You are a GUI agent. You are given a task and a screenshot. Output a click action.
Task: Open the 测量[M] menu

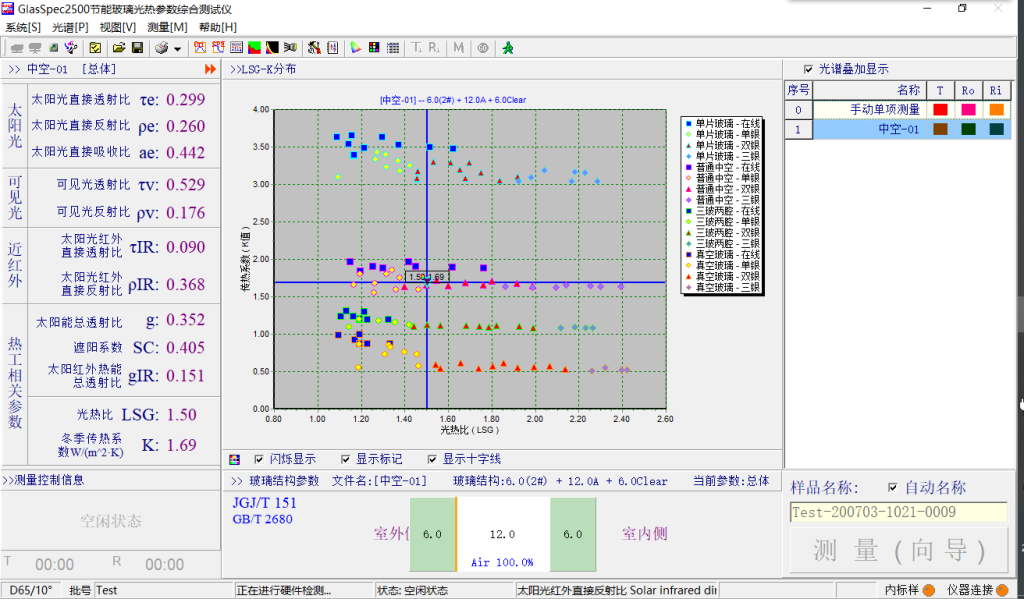[x=167, y=27]
